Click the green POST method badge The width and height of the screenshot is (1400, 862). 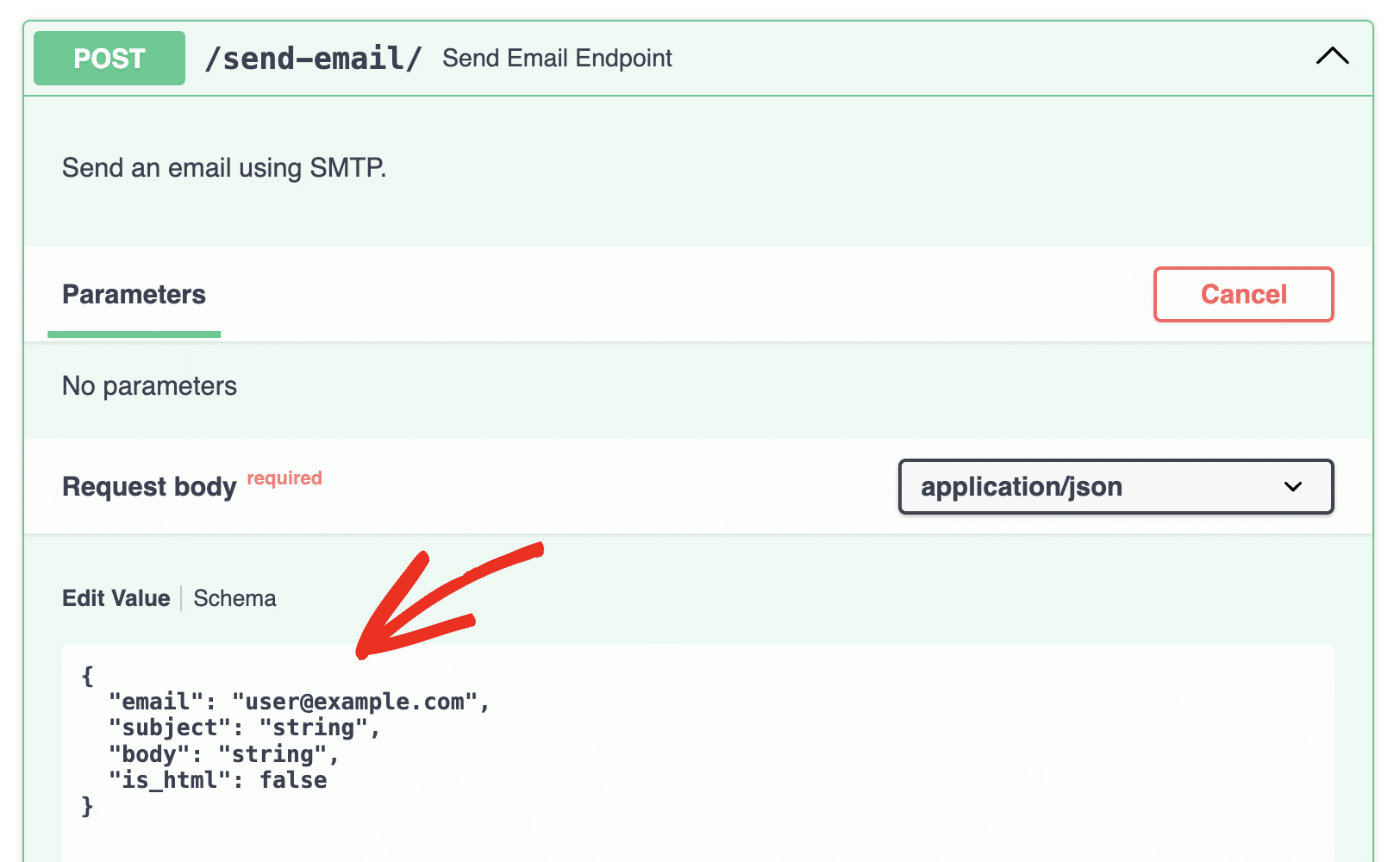(x=109, y=58)
